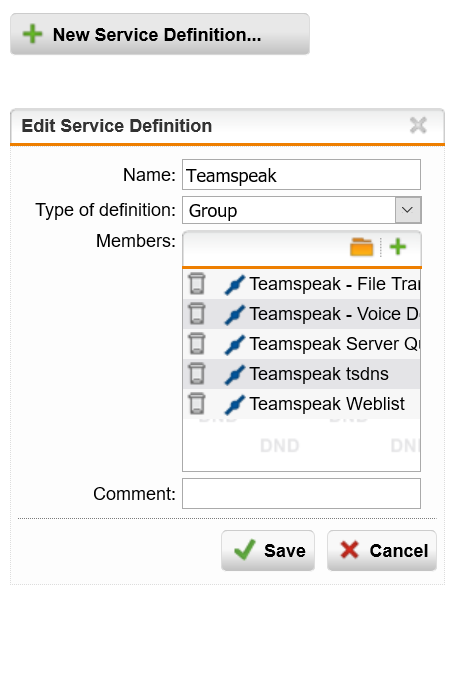
Task: Add new member with green plus icon
Action: (398, 247)
